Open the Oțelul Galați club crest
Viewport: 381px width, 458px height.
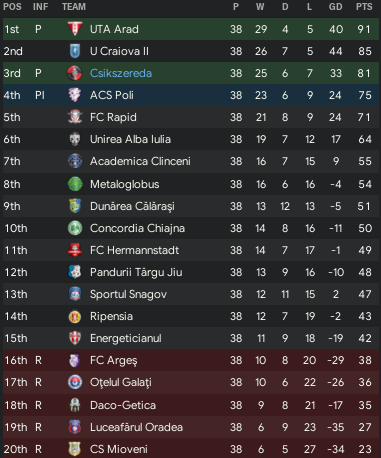(x=75, y=382)
